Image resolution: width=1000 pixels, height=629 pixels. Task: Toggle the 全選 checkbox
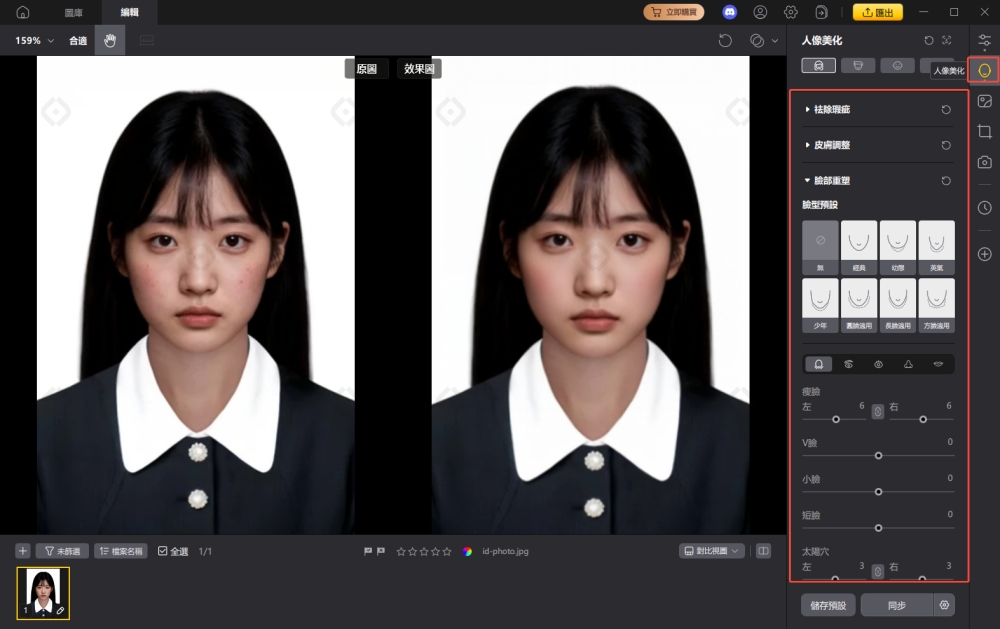(164, 551)
